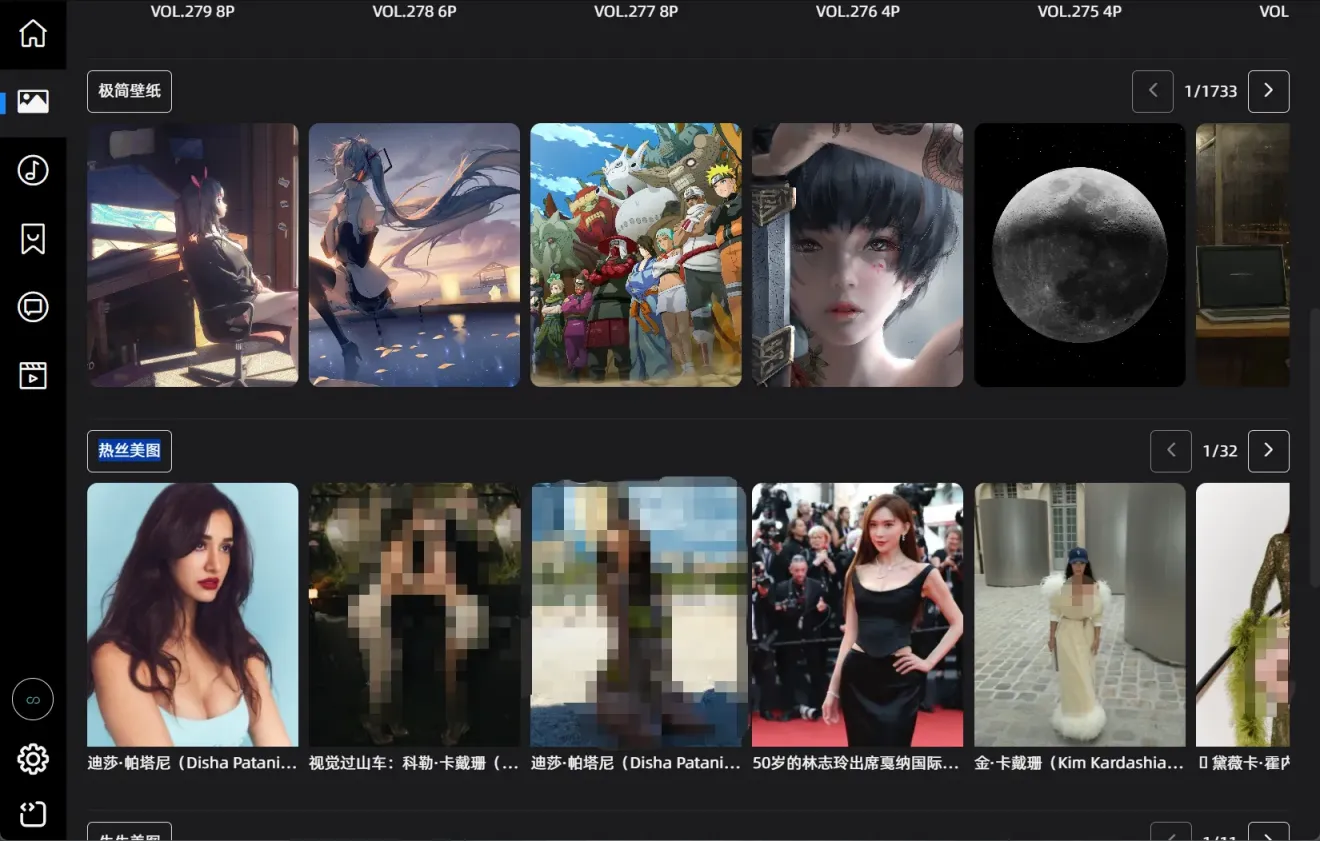Open the video player sidebar icon
Viewport: 1320px width, 841px height.
(33, 376)
